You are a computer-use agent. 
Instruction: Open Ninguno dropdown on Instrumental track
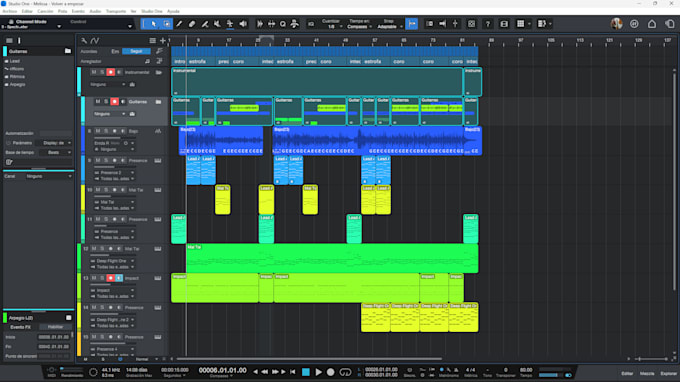108,85
